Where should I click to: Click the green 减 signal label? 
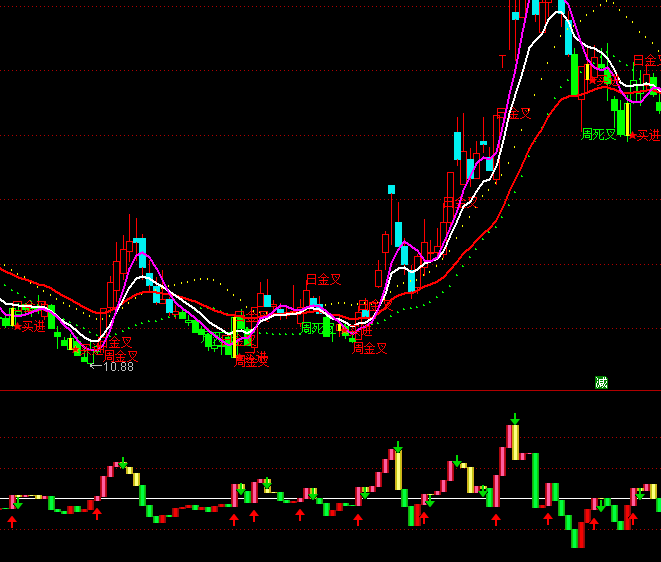point(601,382)
